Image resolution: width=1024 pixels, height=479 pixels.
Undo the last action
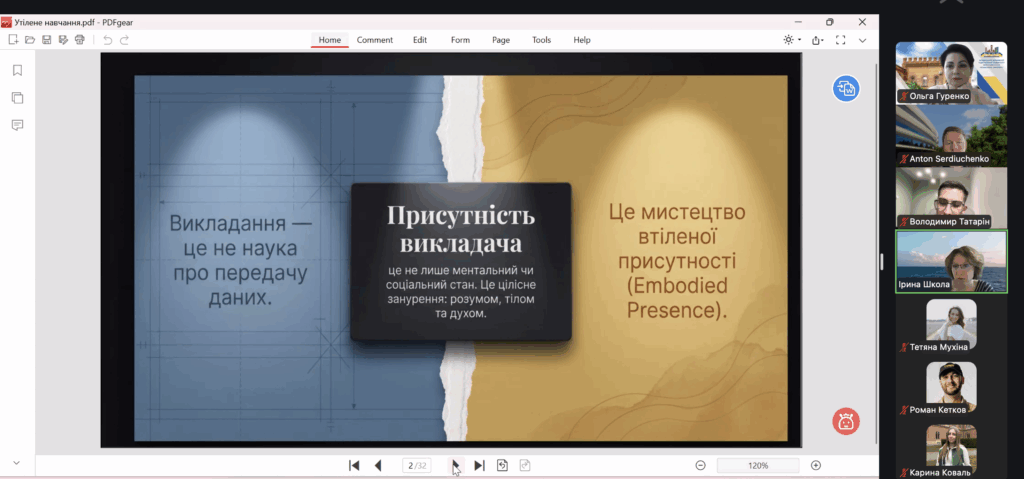point(107,40)
